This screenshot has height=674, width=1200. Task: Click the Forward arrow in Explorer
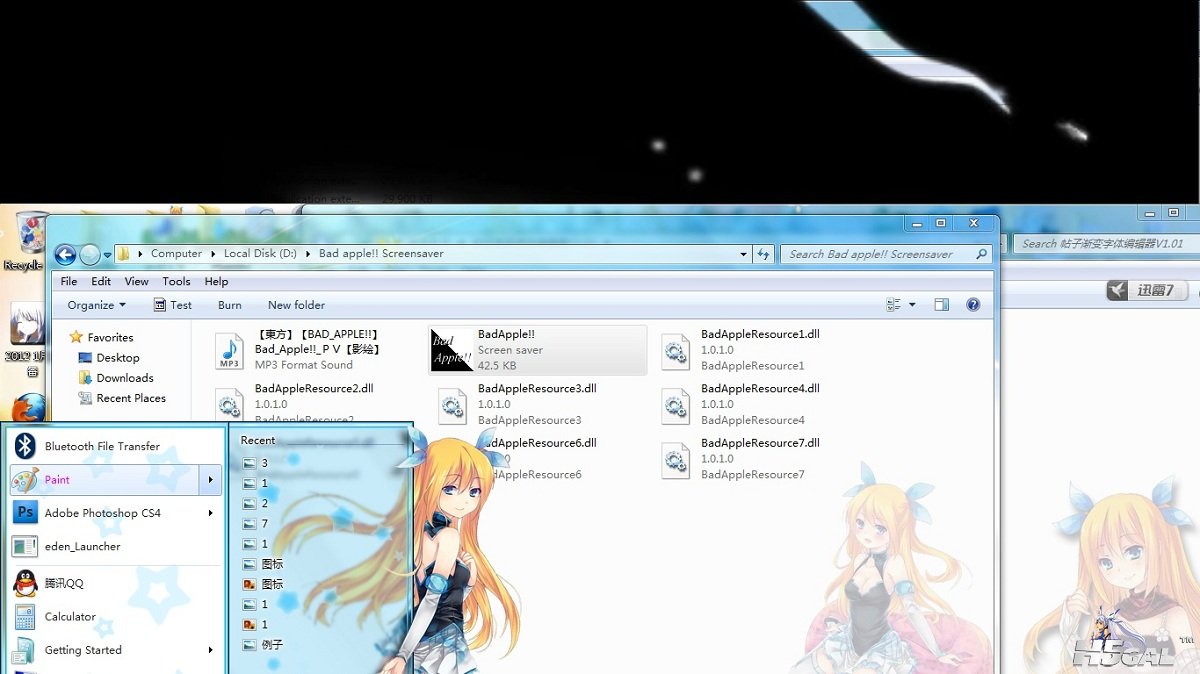tap(90, 254)
